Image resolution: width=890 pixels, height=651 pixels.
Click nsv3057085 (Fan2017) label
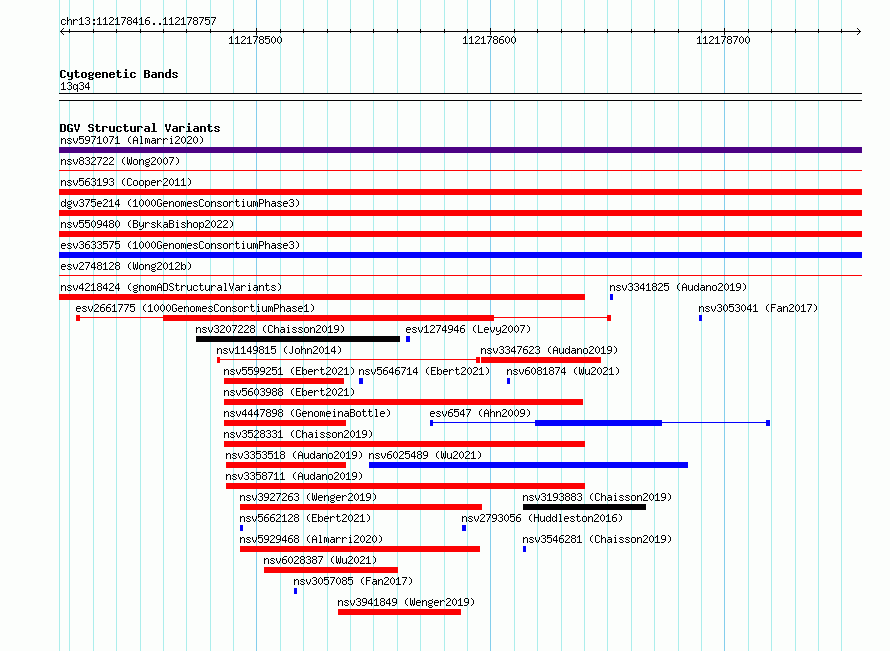[x=353, y=581]
